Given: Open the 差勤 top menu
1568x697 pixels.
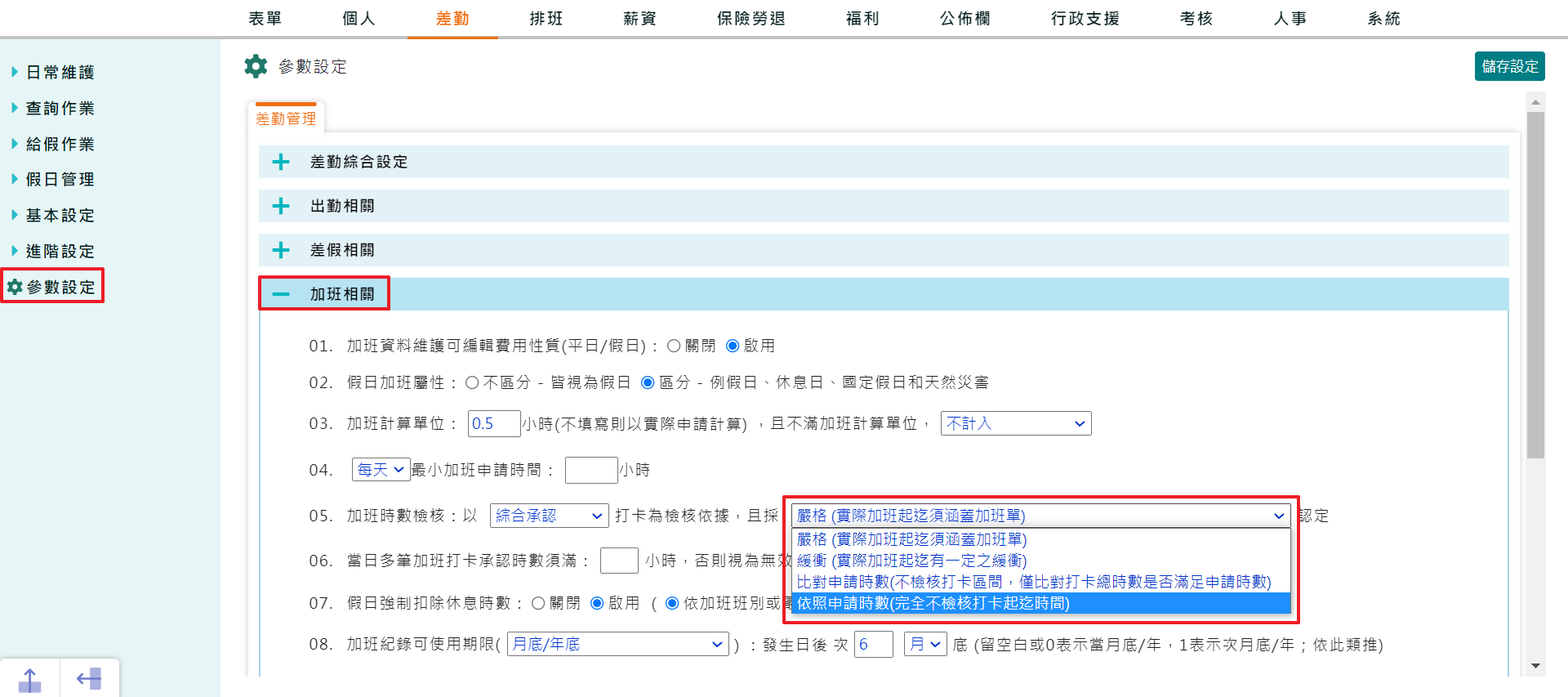Looking at the screenshot, I should 452,18.
